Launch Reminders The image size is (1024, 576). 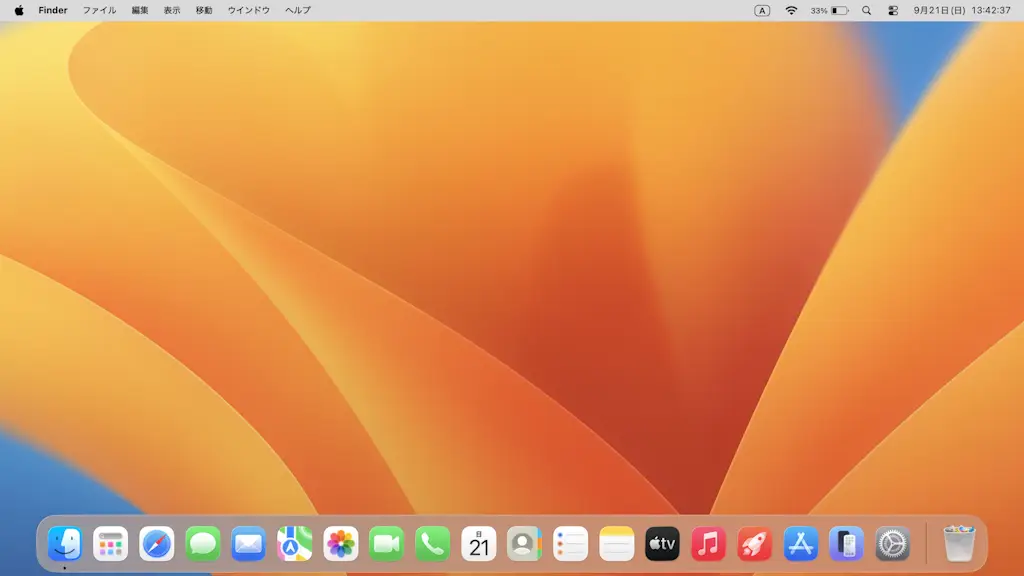point(570,545)
